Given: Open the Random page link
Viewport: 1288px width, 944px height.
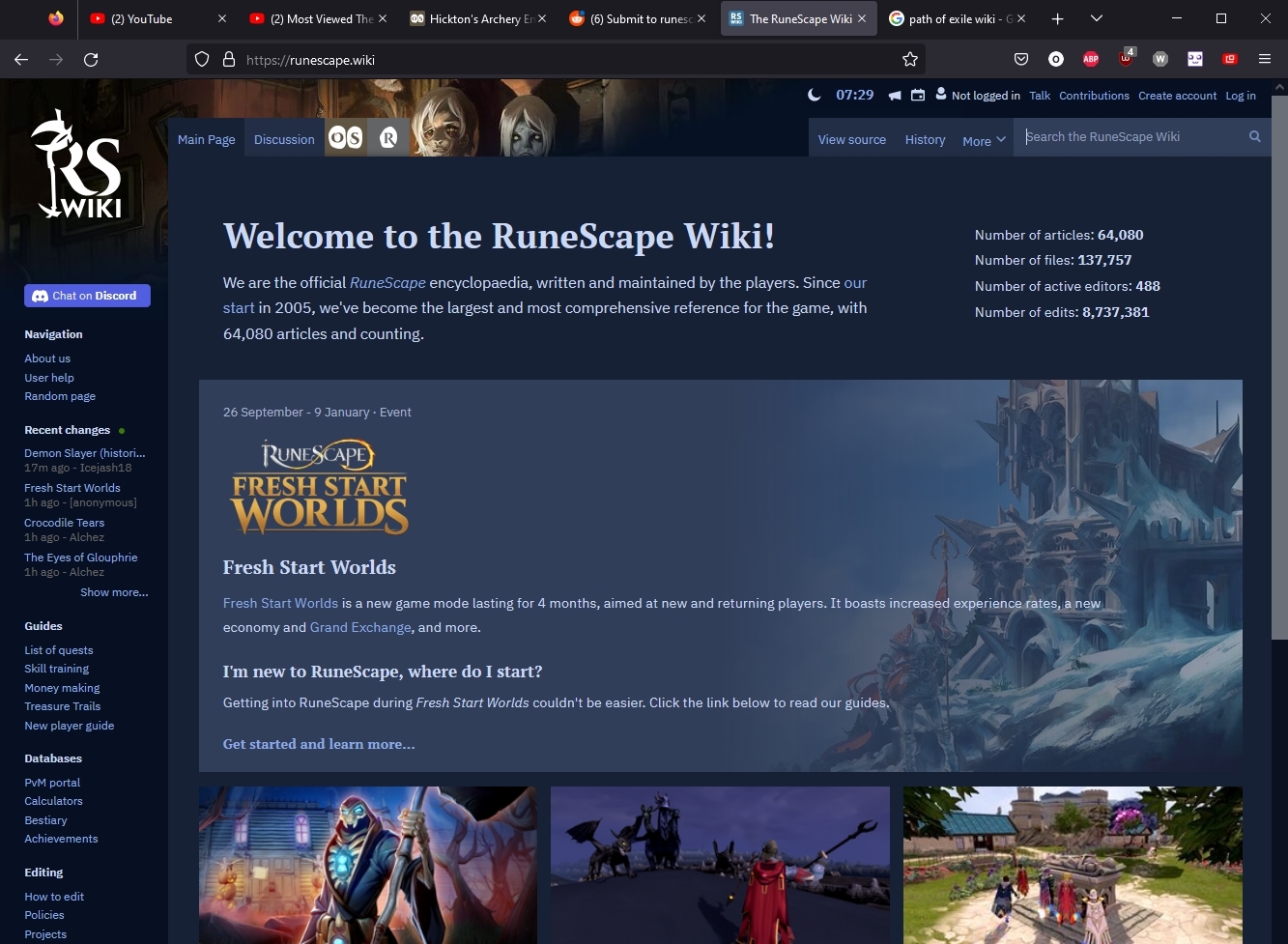Looking at the screenshot, I should 60,396.
